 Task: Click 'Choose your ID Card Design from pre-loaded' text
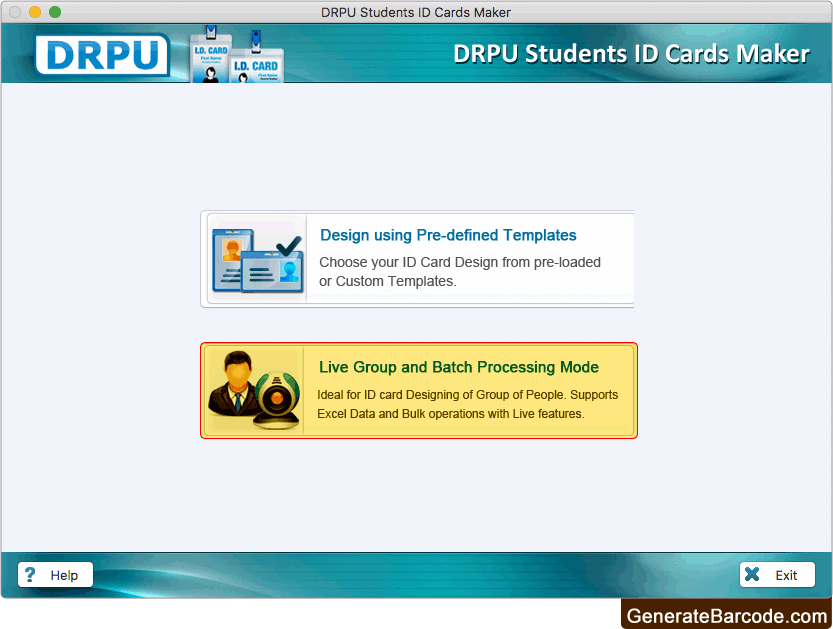(x=460, y=262)
